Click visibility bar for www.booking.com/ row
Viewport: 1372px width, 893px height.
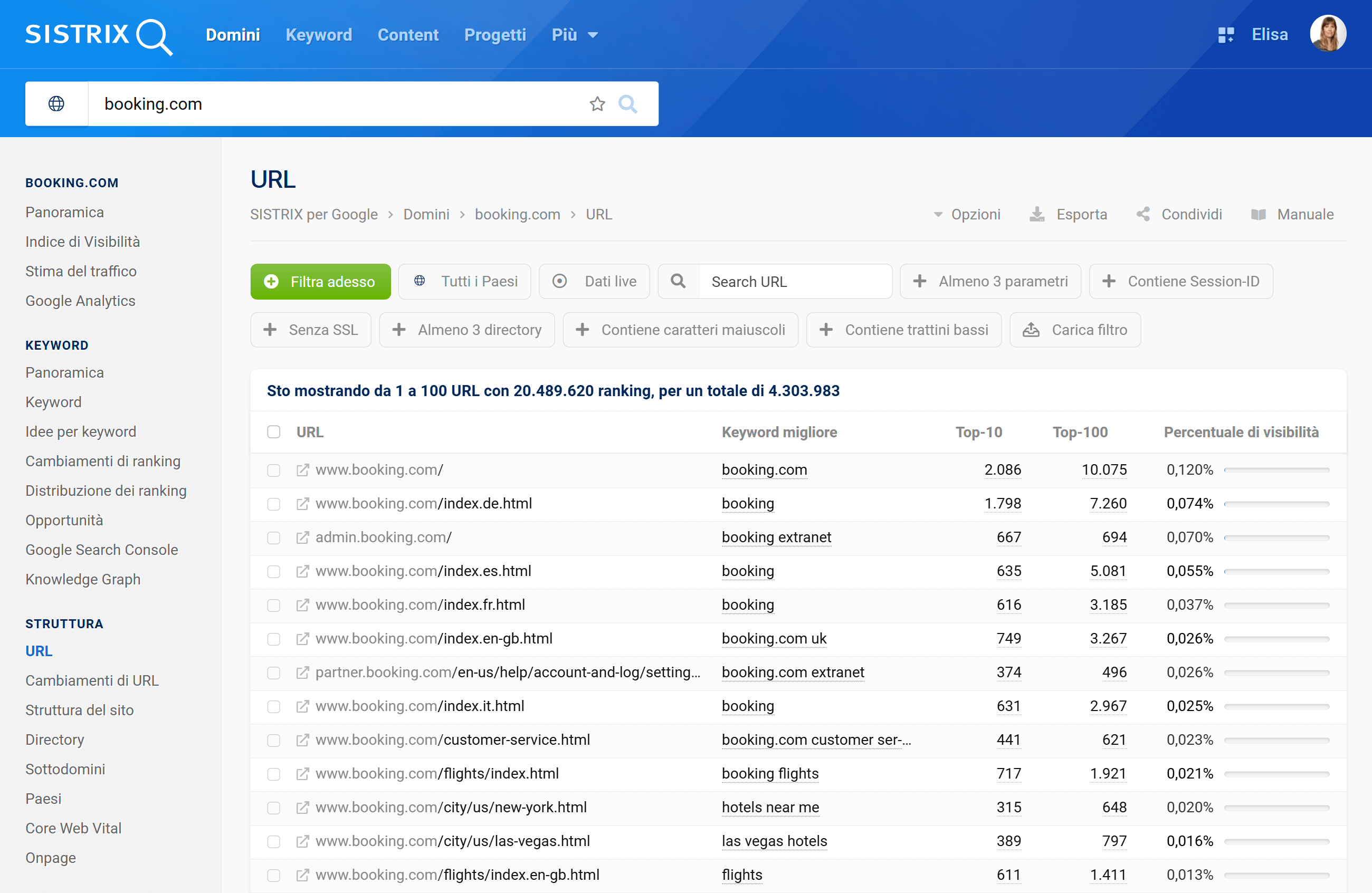coord(1276,470)
